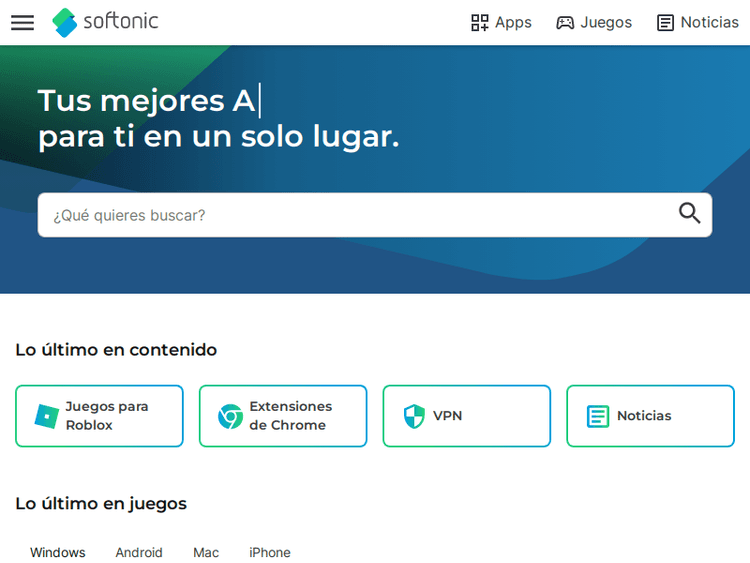Select the Windows platform tab
This screenshot has width=750, height=563.
[58, 552]
